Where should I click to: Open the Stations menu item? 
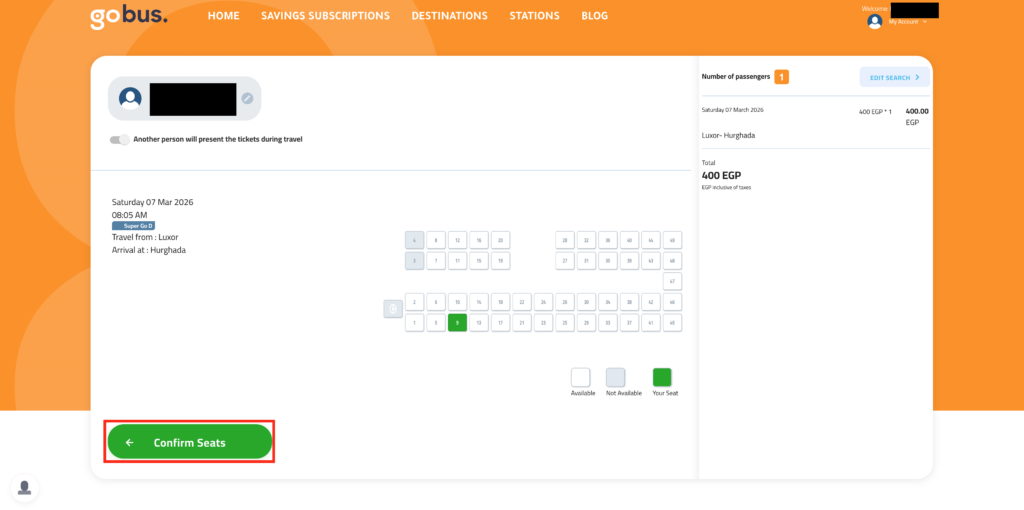(x=534, y=16)
